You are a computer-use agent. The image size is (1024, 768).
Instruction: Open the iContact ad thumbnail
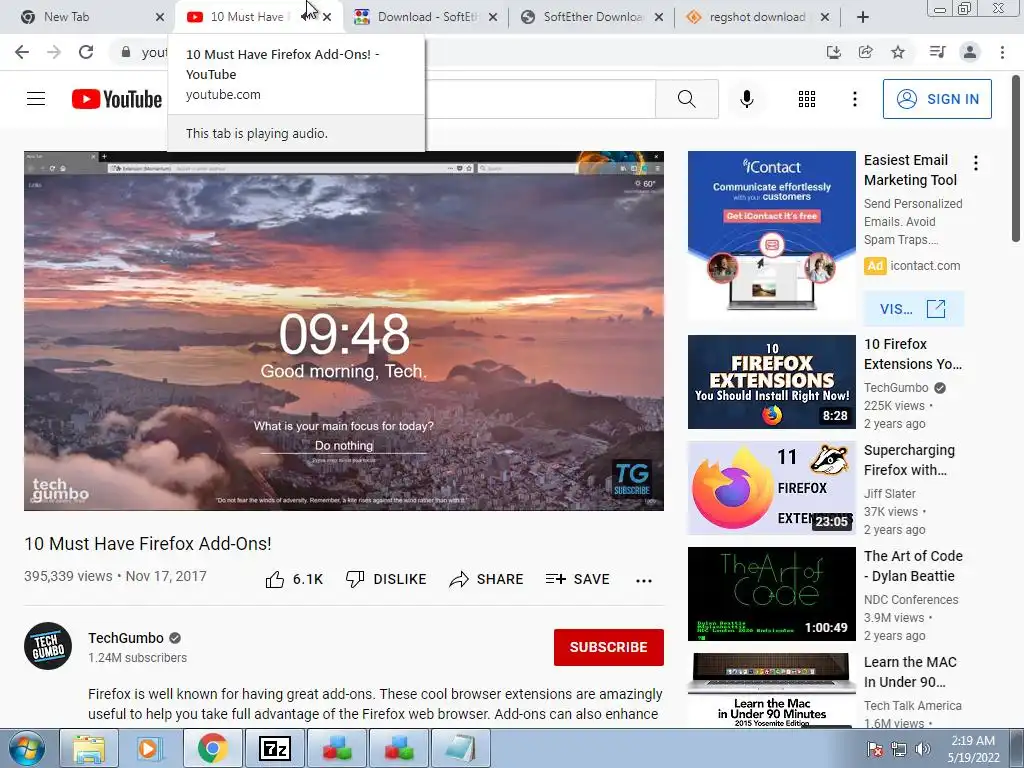[771, 235]
